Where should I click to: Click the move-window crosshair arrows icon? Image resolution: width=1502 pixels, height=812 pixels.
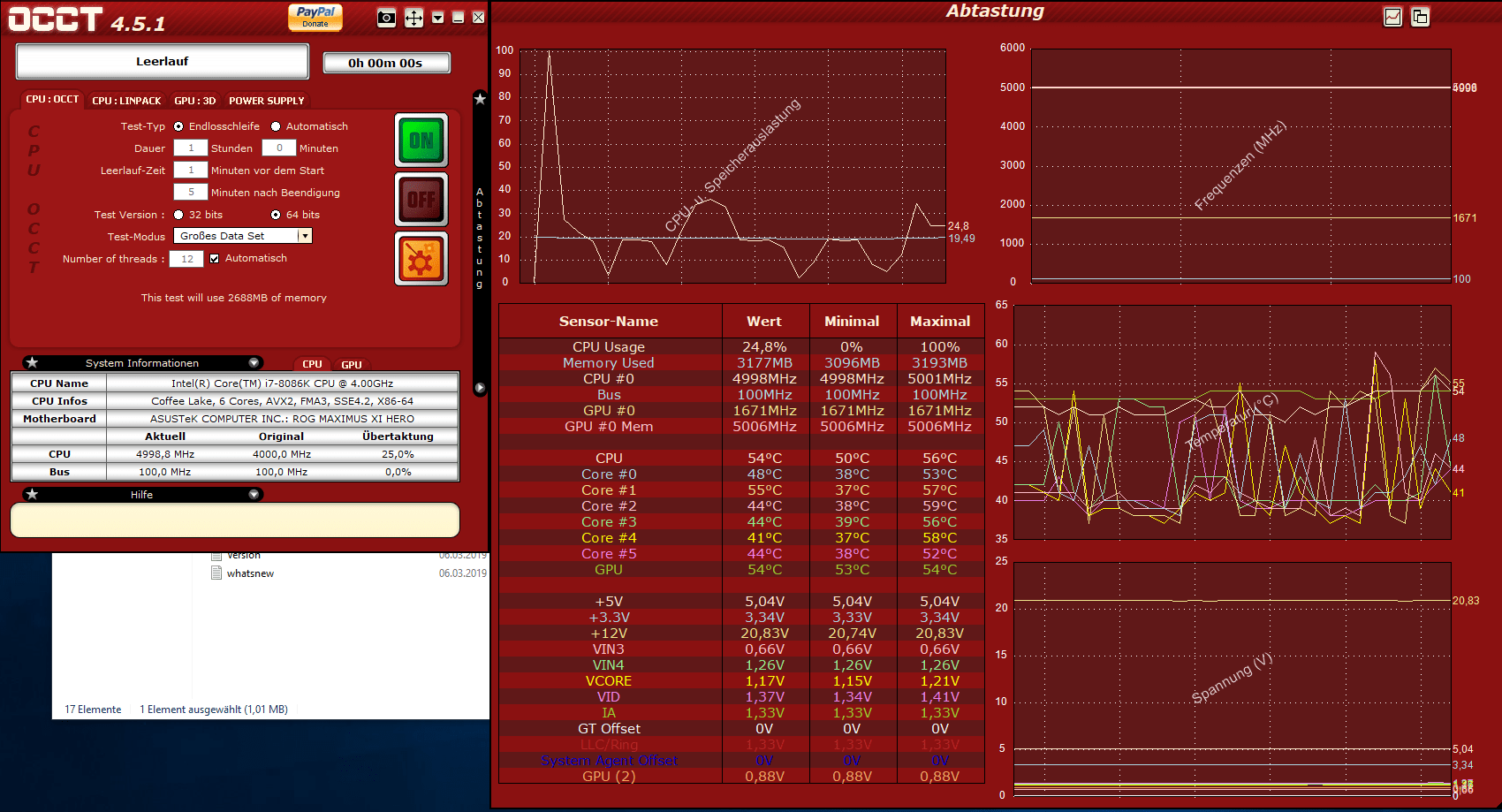[x=413, y=18]
